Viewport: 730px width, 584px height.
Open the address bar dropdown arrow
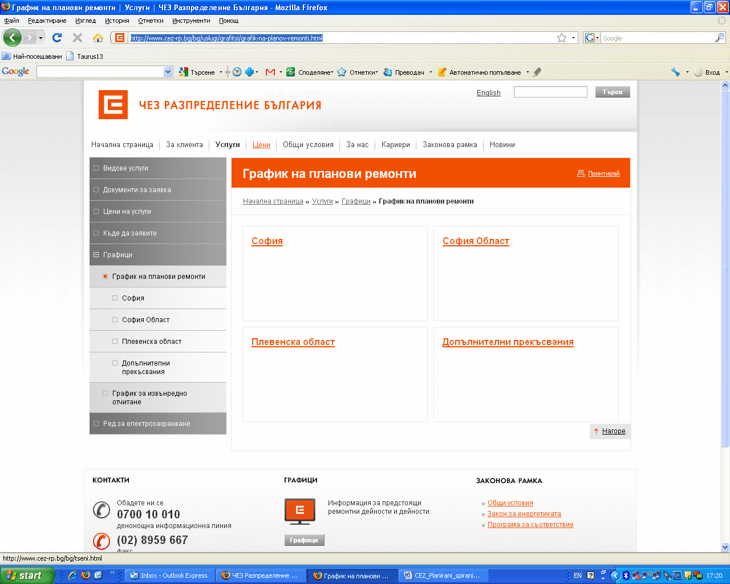pyautogui.click(x=574, y=38)
